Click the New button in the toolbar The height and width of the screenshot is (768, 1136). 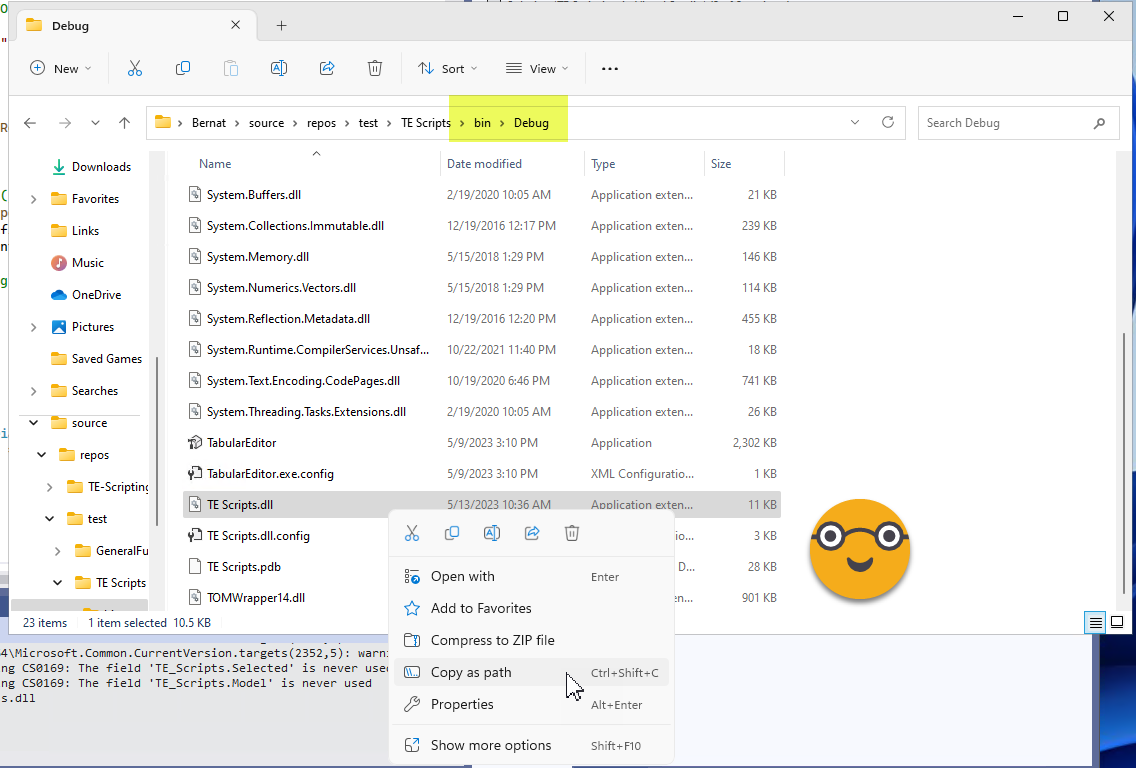click(60, 68)
